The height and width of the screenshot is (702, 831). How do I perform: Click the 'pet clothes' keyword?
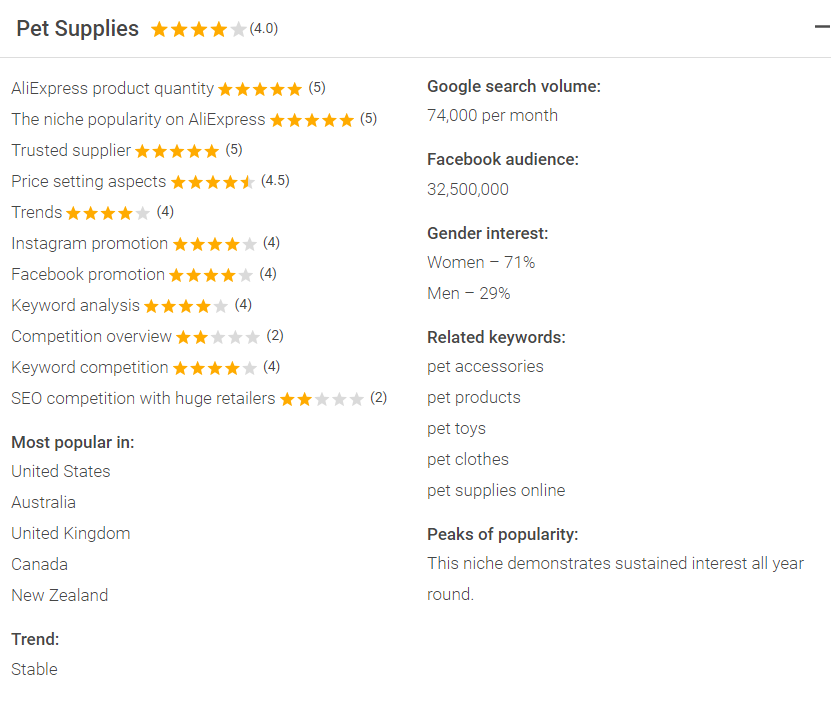(468, 460)
